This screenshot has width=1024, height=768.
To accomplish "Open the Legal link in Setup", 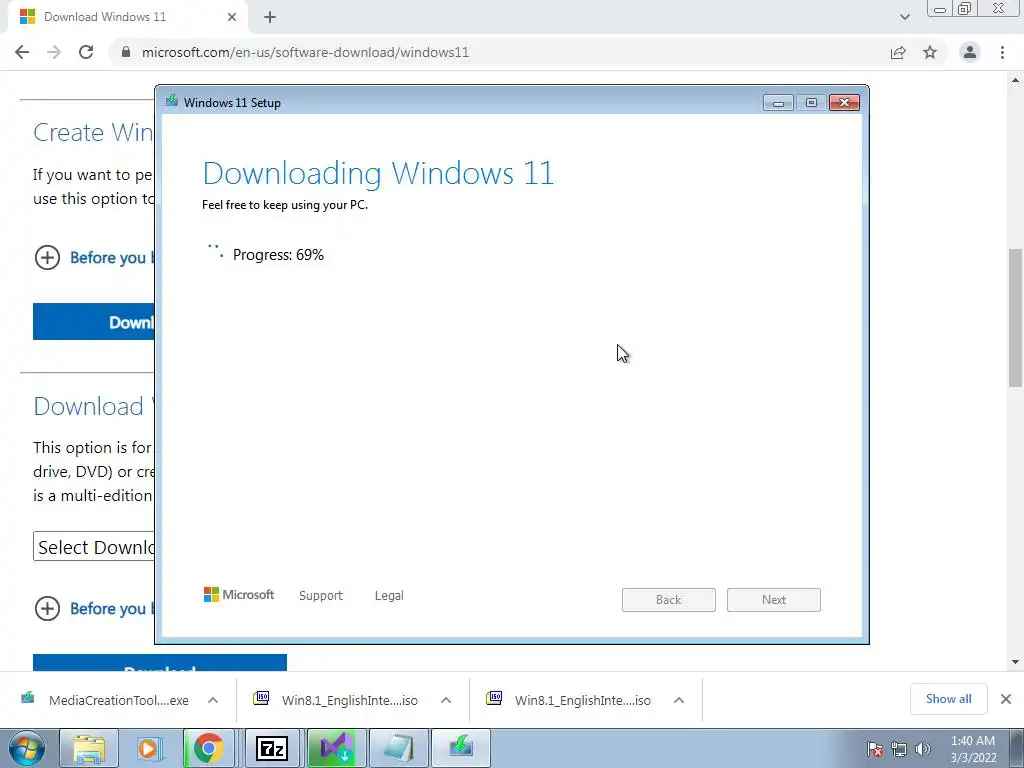I will pos(389,596).
